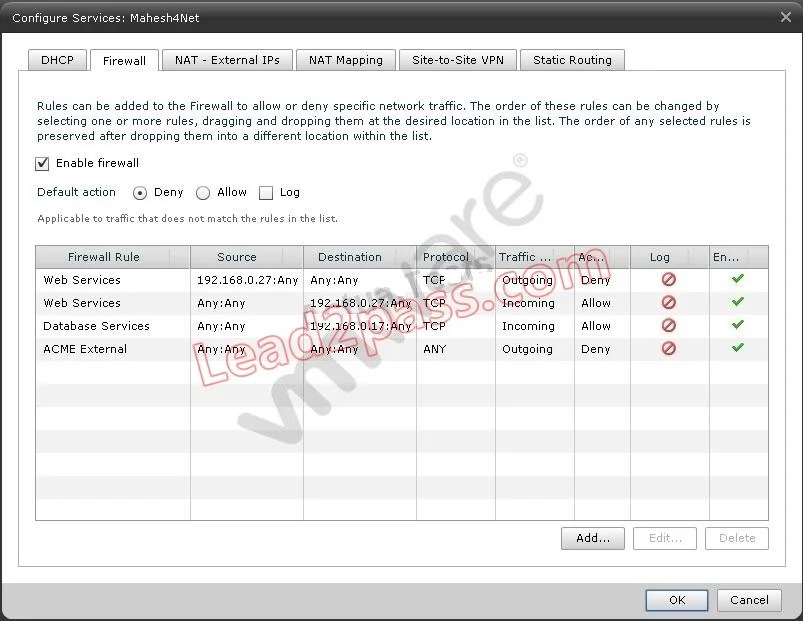The height and width of the screenshot is (621, 803).
Task: Close the Configure Services dialog with X
Action: tap(786, 17)
